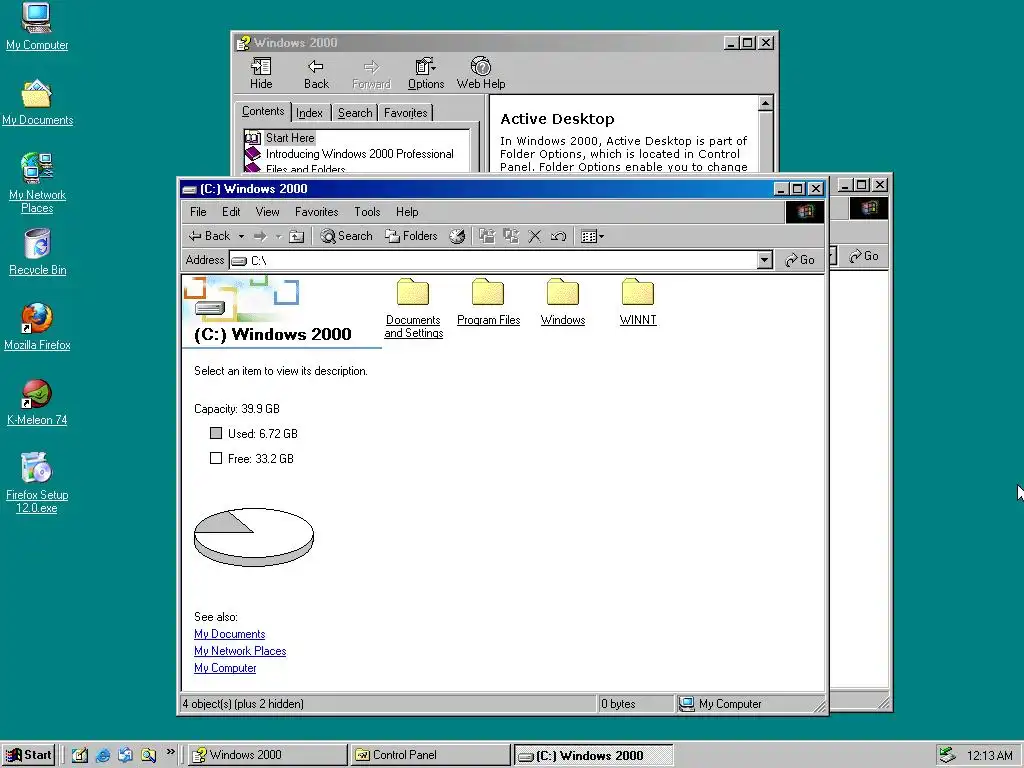Open the Tools menu
Screen dimensions: 1024x768
[367, 212]
